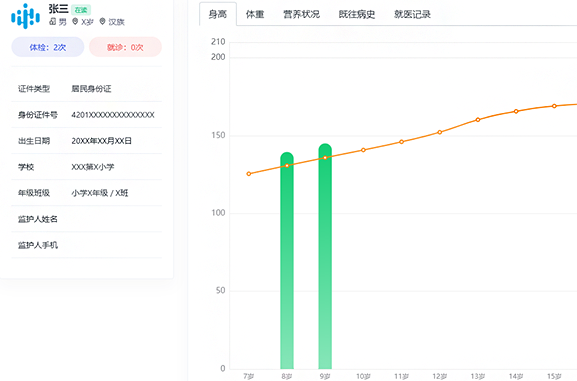
Task: Click the 210 y-axis label
Action: coord(218,42)
